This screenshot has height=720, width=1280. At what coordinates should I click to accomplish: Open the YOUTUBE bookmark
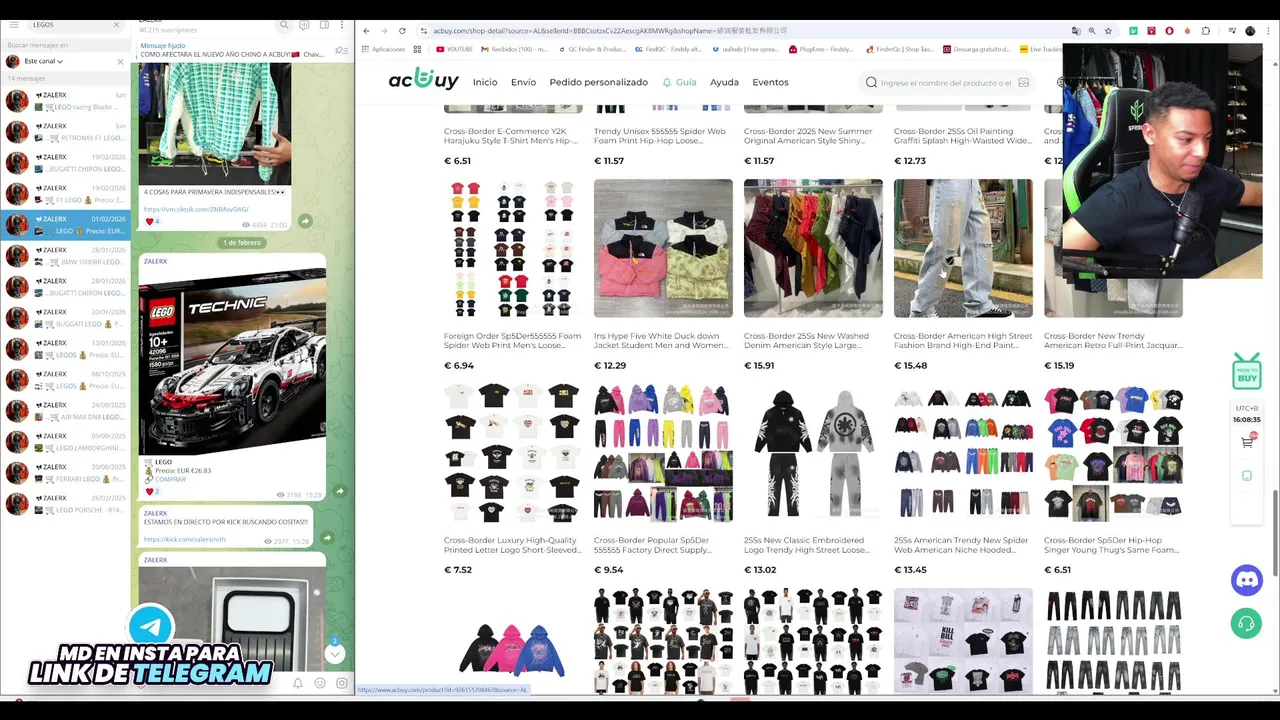[x=454, y=49]
